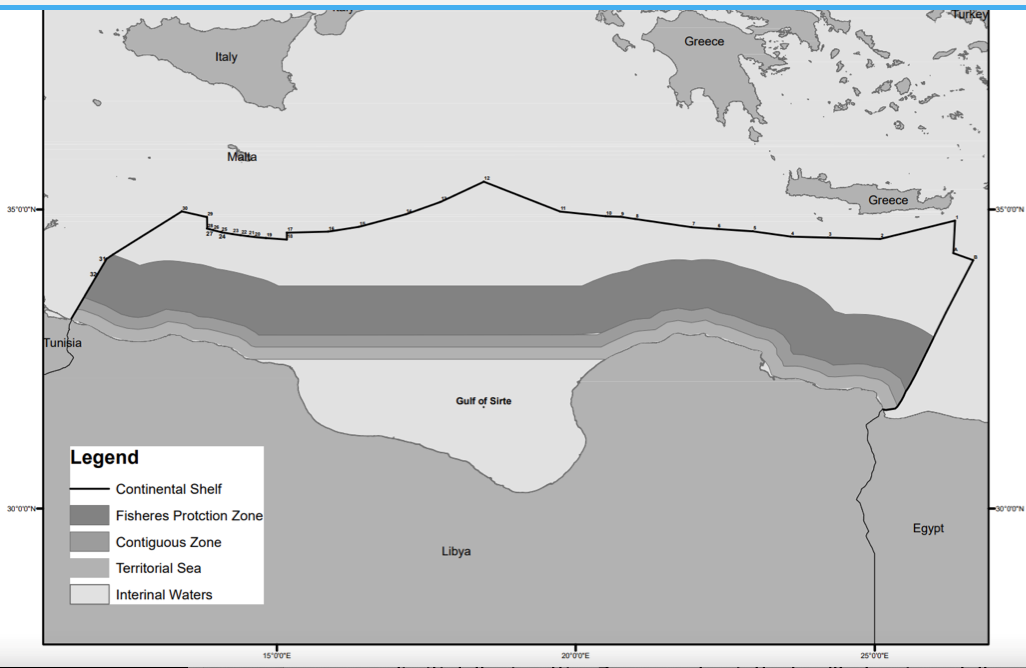1026x668 pixels.
Task: Click the Libya country label
Action: pos(456,552)
